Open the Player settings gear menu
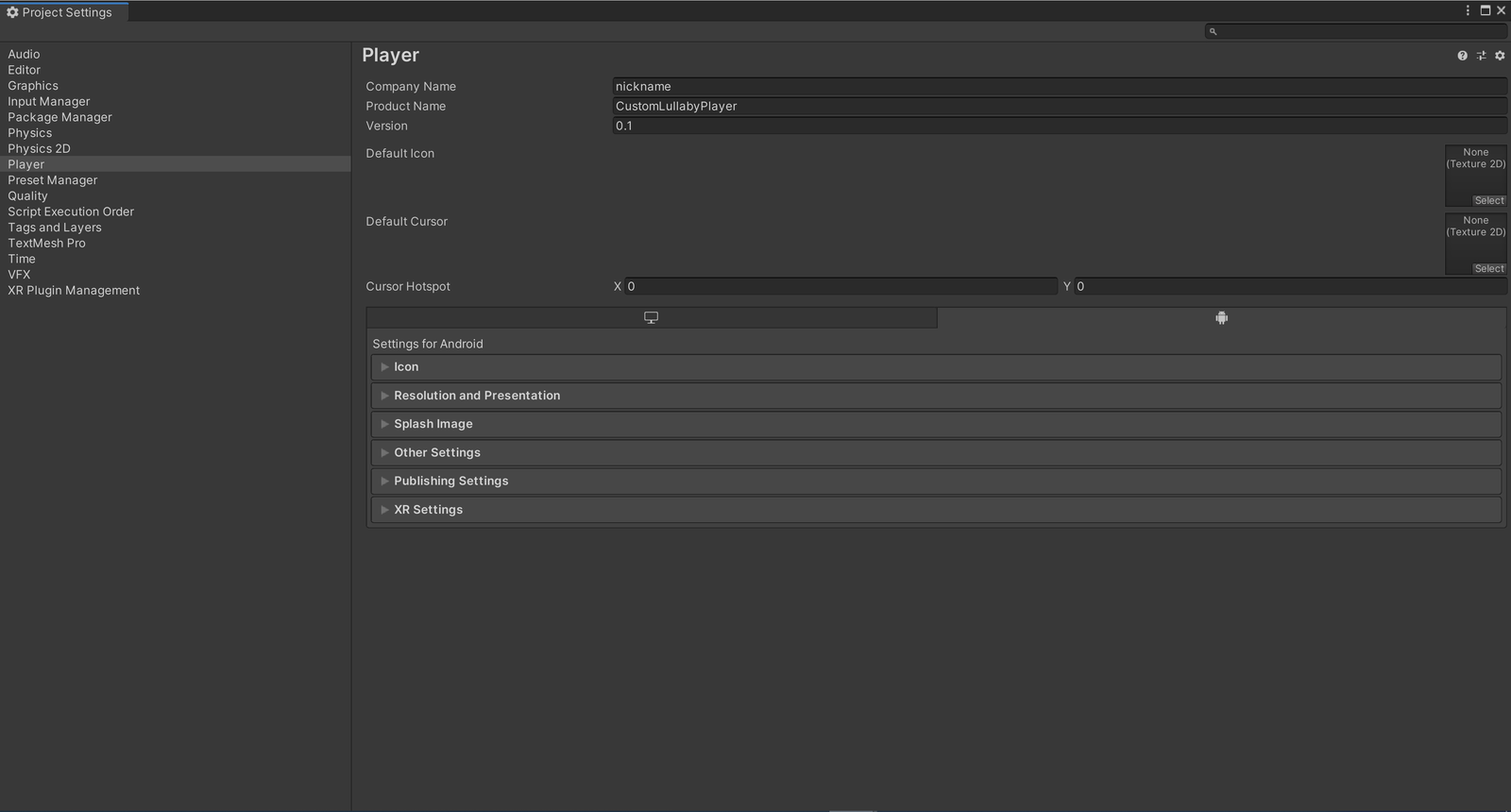The image size is (1511, 812). [1500, 56]
